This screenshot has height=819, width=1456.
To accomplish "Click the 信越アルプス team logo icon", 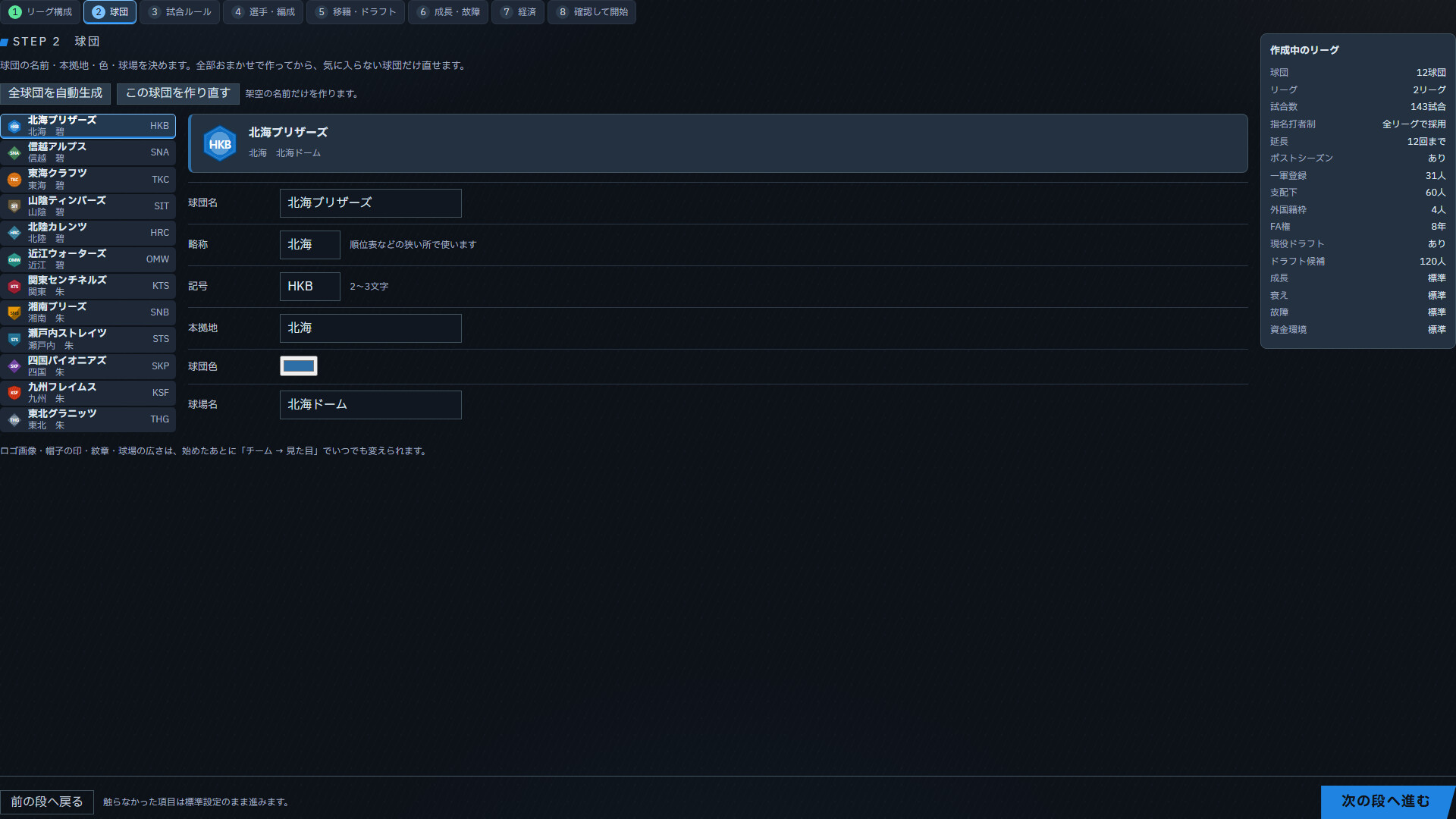I will pyautogui.click(x=14, y=152).
